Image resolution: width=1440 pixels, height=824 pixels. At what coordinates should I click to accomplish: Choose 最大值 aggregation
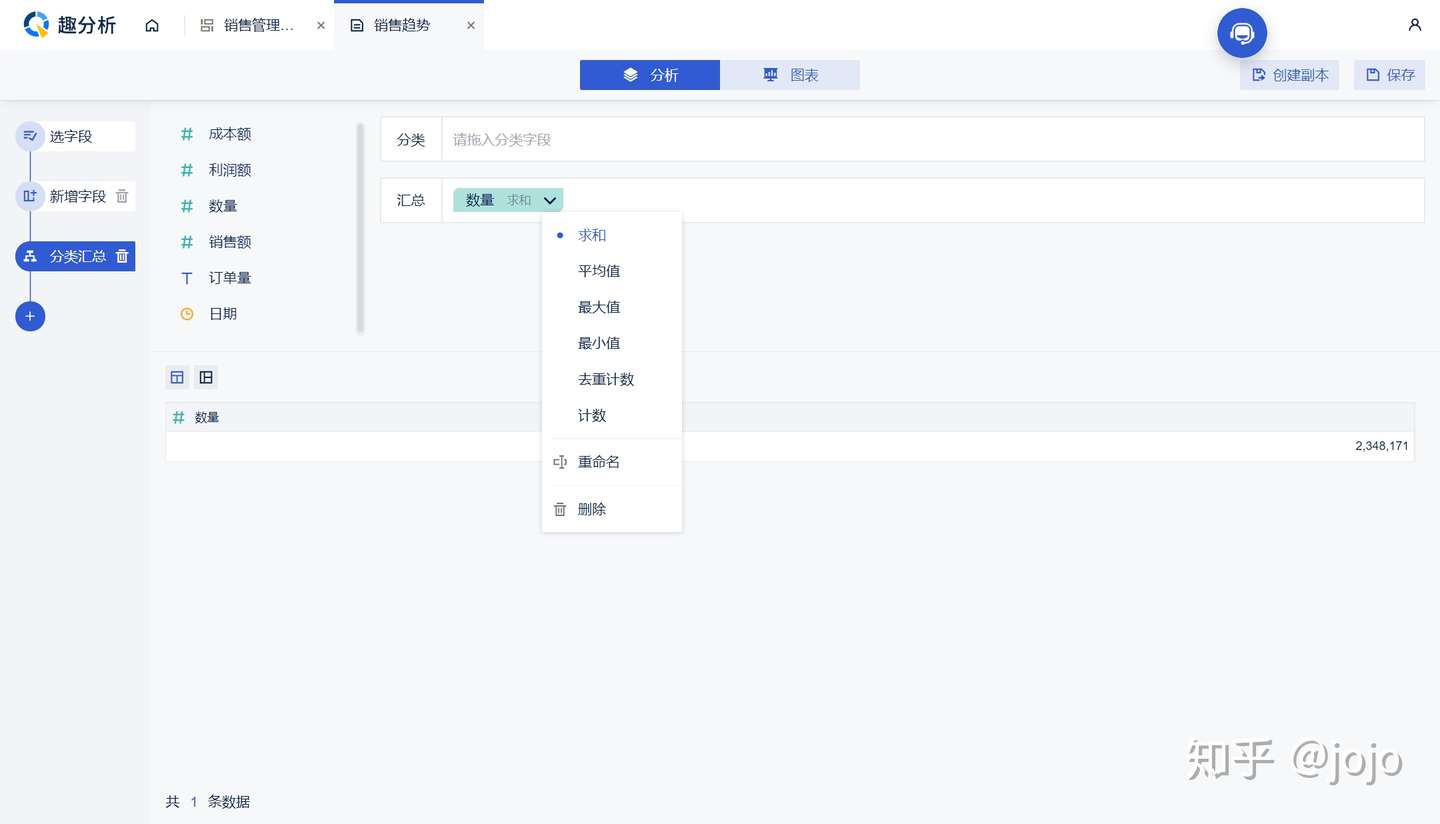[612, 307]
